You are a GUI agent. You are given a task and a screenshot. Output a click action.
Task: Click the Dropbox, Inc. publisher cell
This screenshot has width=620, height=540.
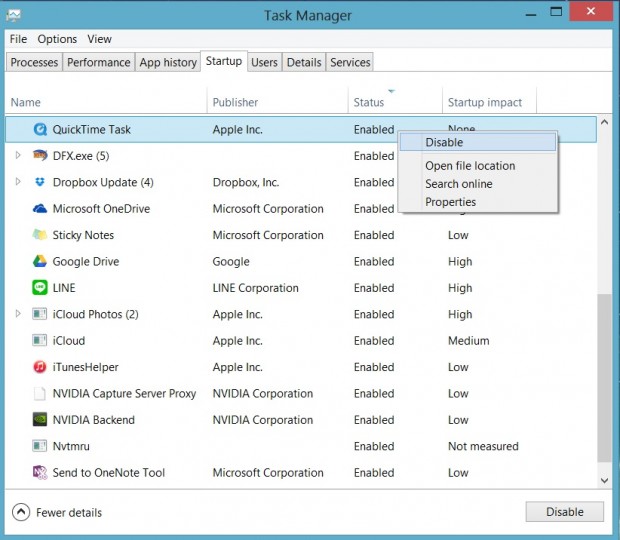246,182
